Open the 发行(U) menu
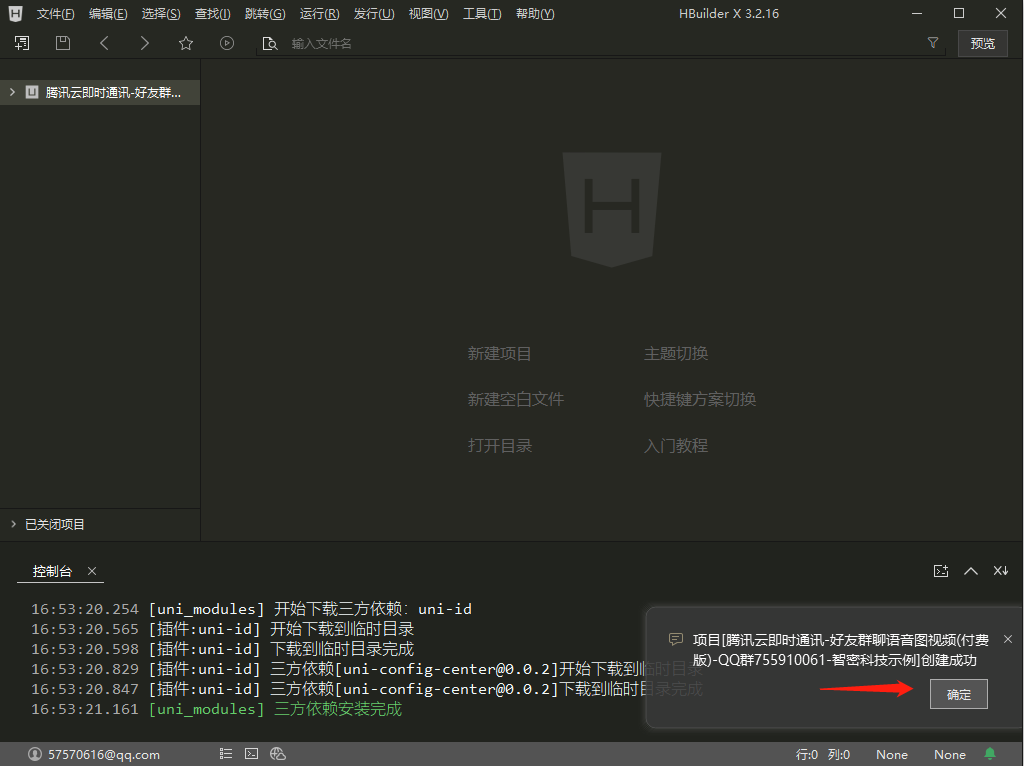This screenshot has height=766, width=1024. tap(374, 14)
